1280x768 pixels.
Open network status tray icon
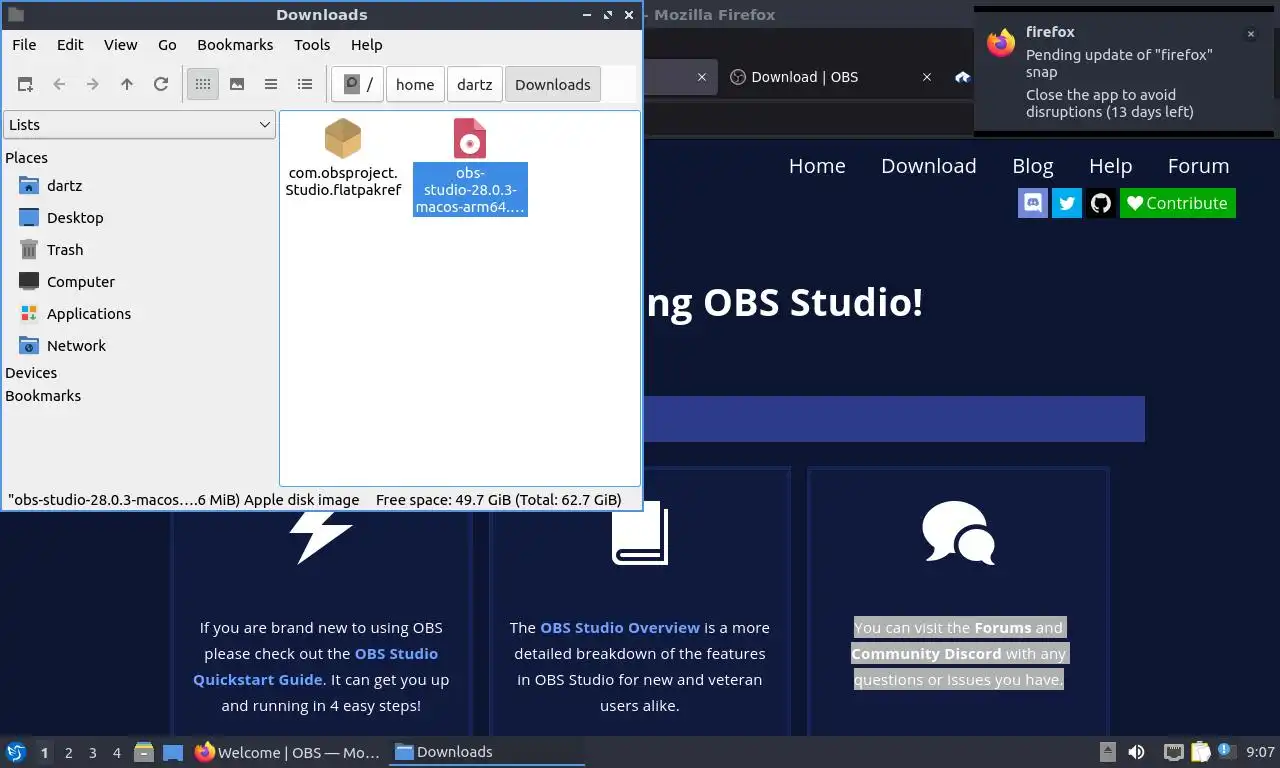(x=1173, y=752)
